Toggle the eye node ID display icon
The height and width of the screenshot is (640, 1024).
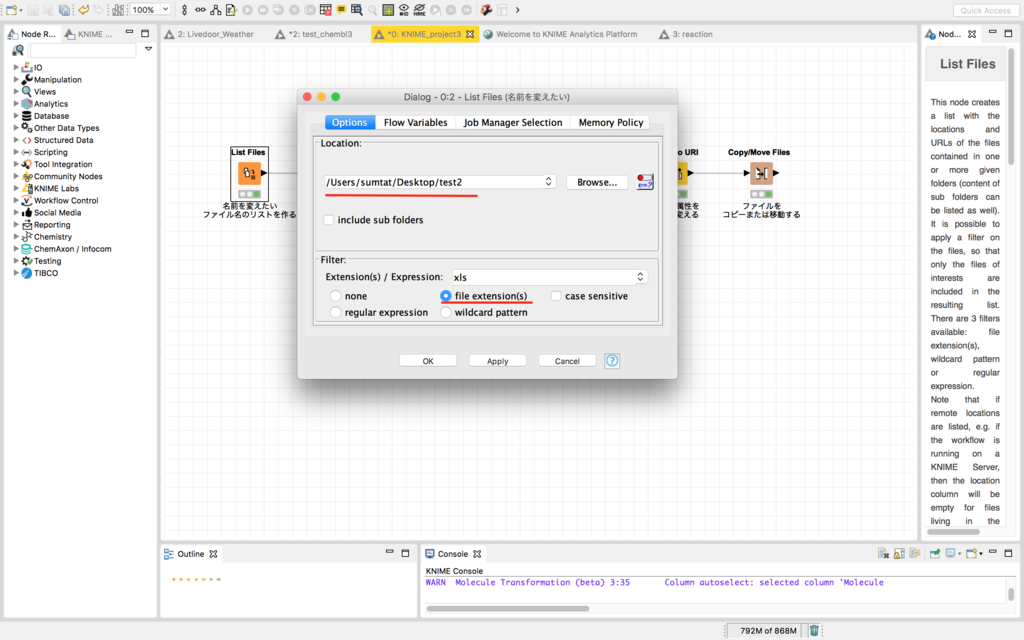tap(404, 10)
